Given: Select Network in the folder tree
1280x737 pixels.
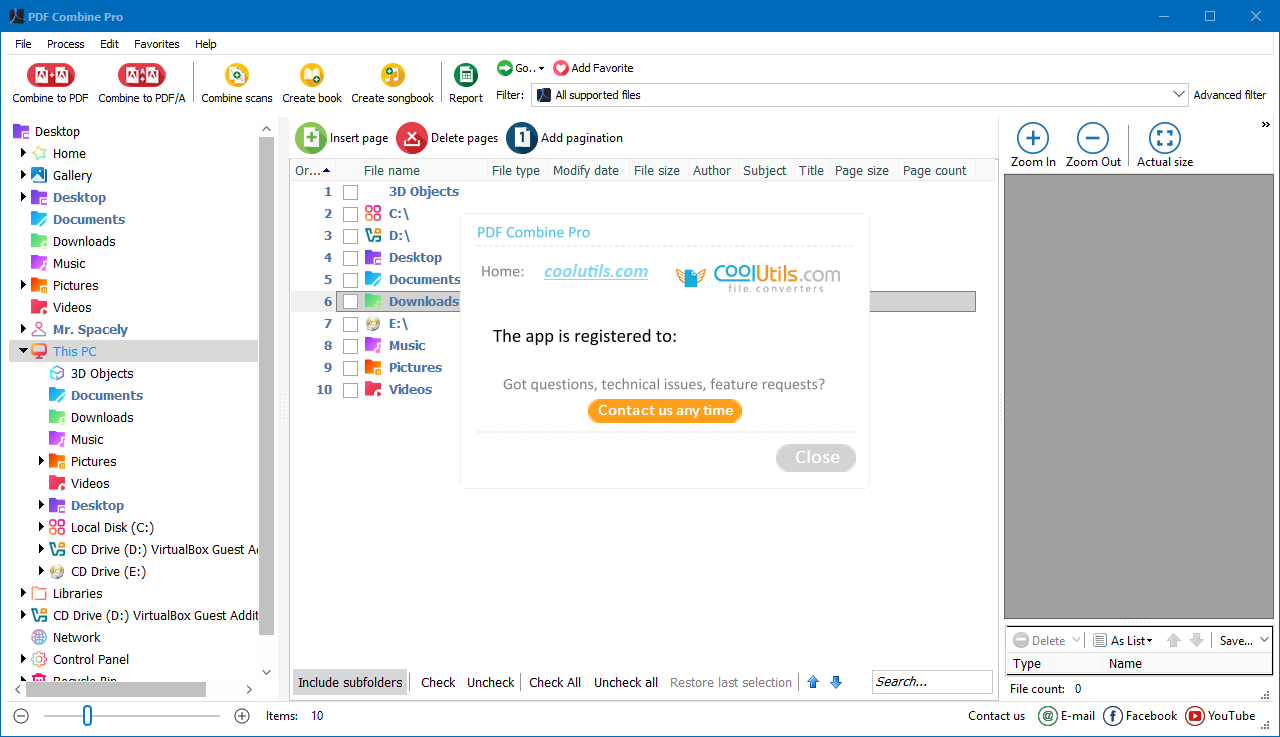Looking at the screenshot, I should point(76,637).
